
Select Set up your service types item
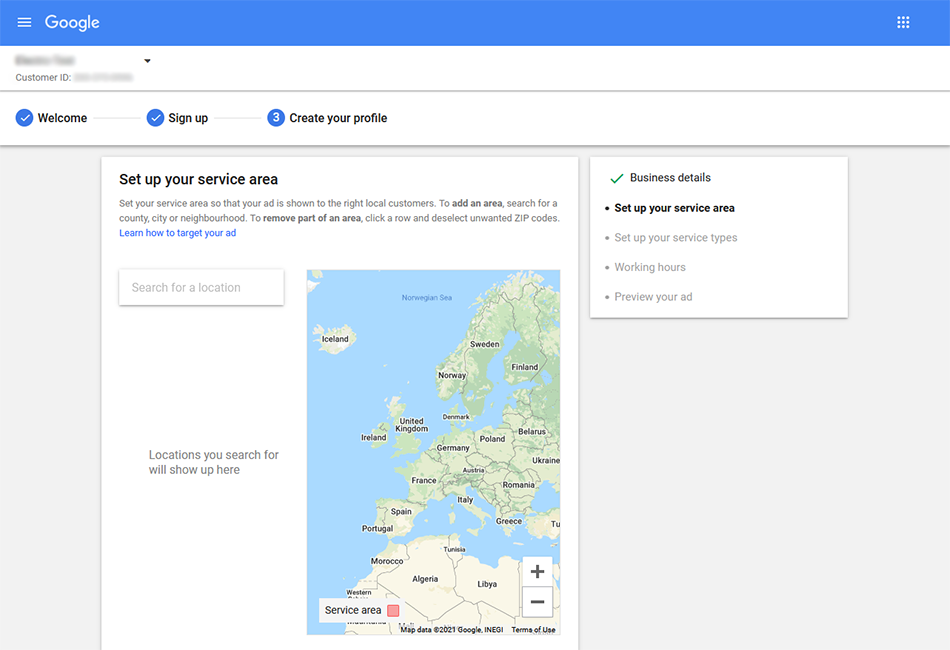[x=676, y=237]
